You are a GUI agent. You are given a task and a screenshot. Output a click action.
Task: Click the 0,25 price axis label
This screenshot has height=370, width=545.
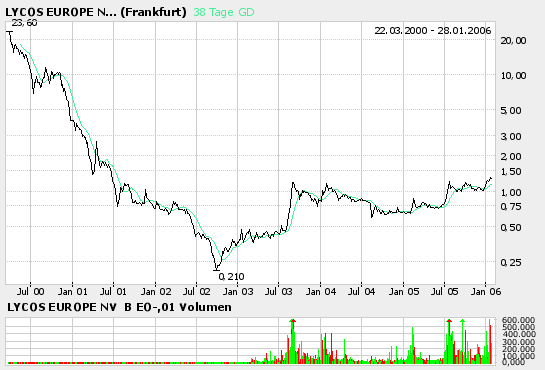(x=511, y=262)
